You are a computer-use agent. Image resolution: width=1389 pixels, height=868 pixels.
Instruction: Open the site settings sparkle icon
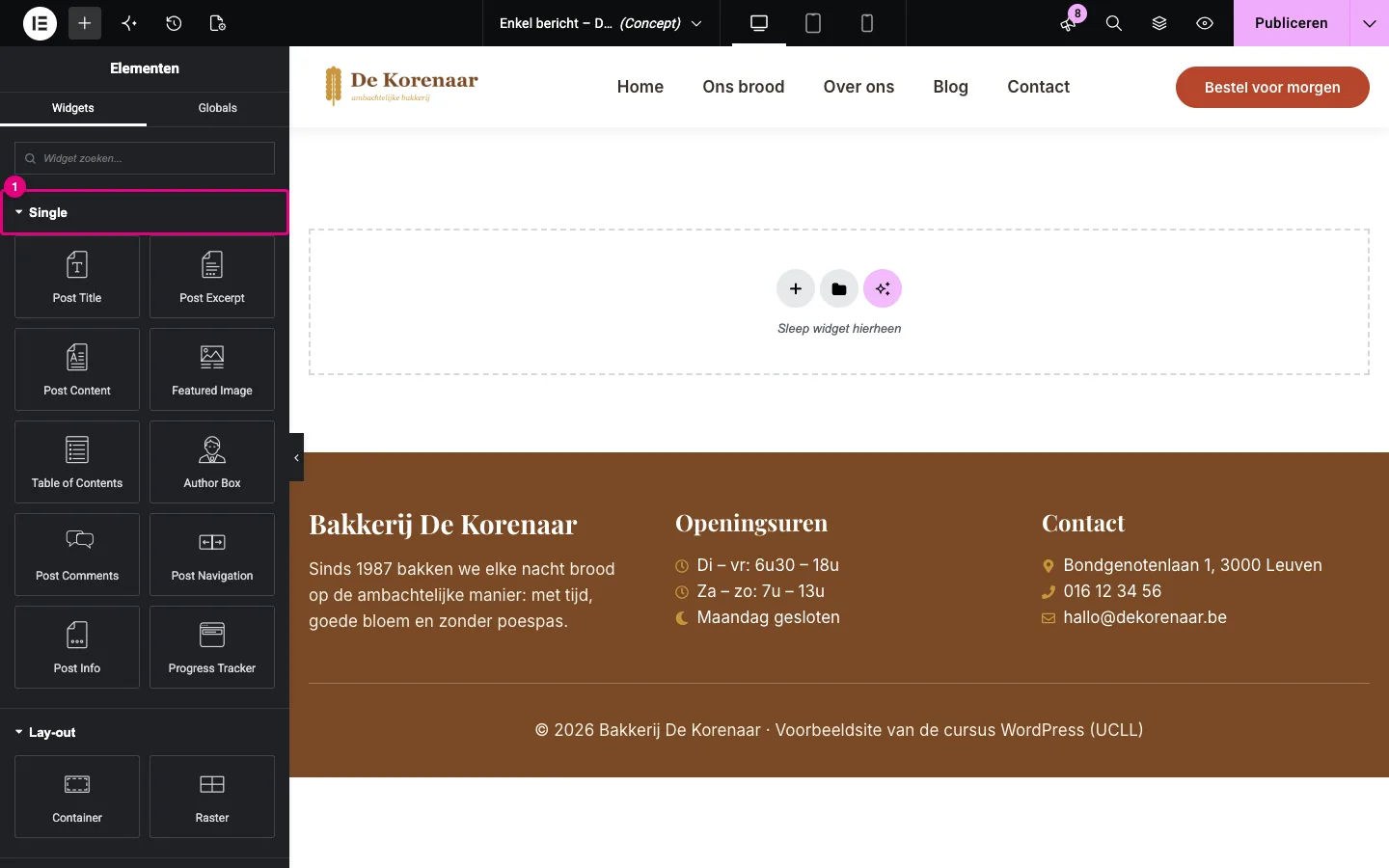point(129,23)
